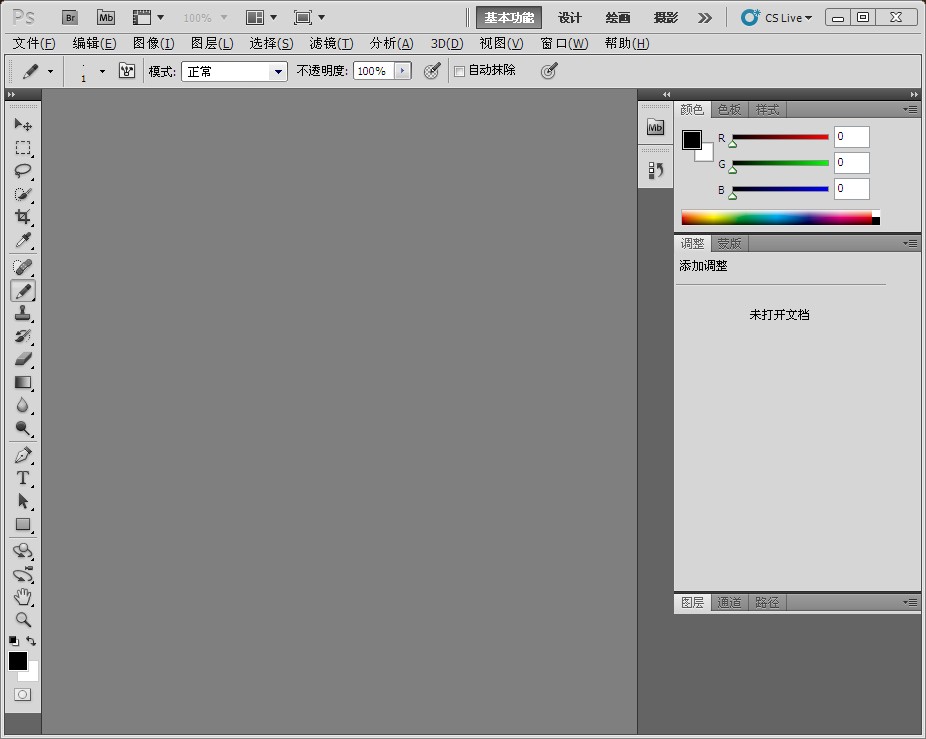The height and width of the screenshot is (739, 926).
Task: Expand the toolbox to two columns
Action: (11, 95)
